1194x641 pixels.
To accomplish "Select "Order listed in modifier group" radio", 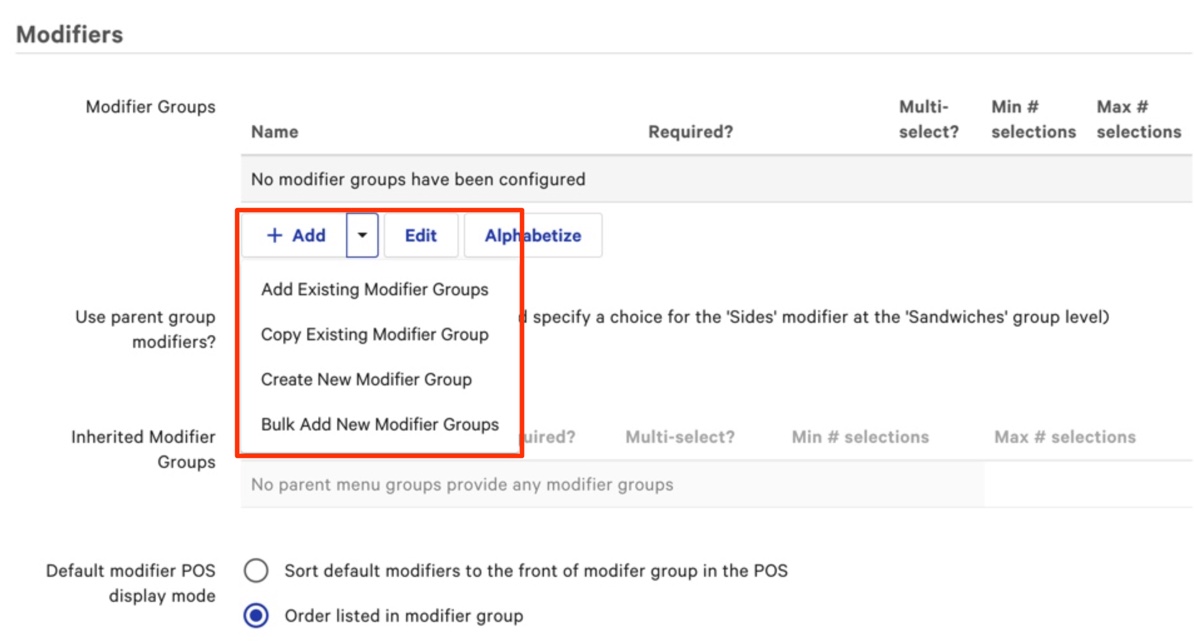I will (256, 616).
